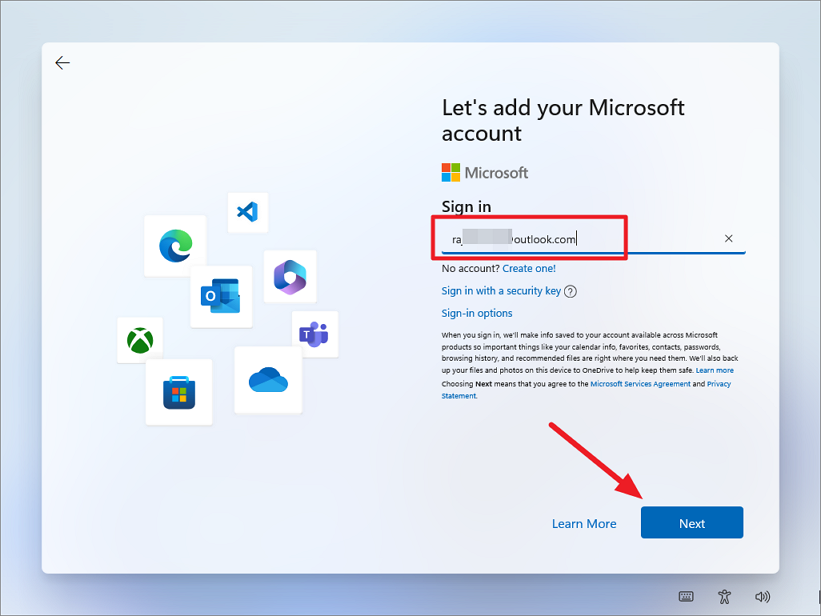
Task: Click the Microsoft 365 icon tile
Action: tap(290, 277)
